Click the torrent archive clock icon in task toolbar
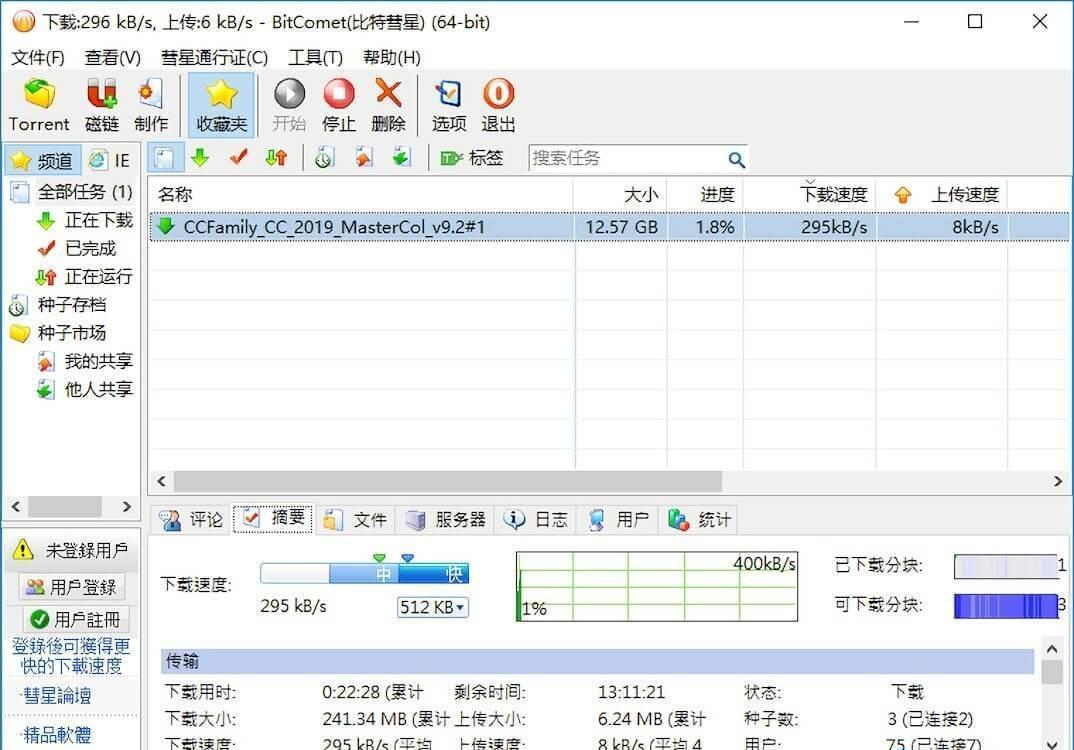 coord(324,158)
